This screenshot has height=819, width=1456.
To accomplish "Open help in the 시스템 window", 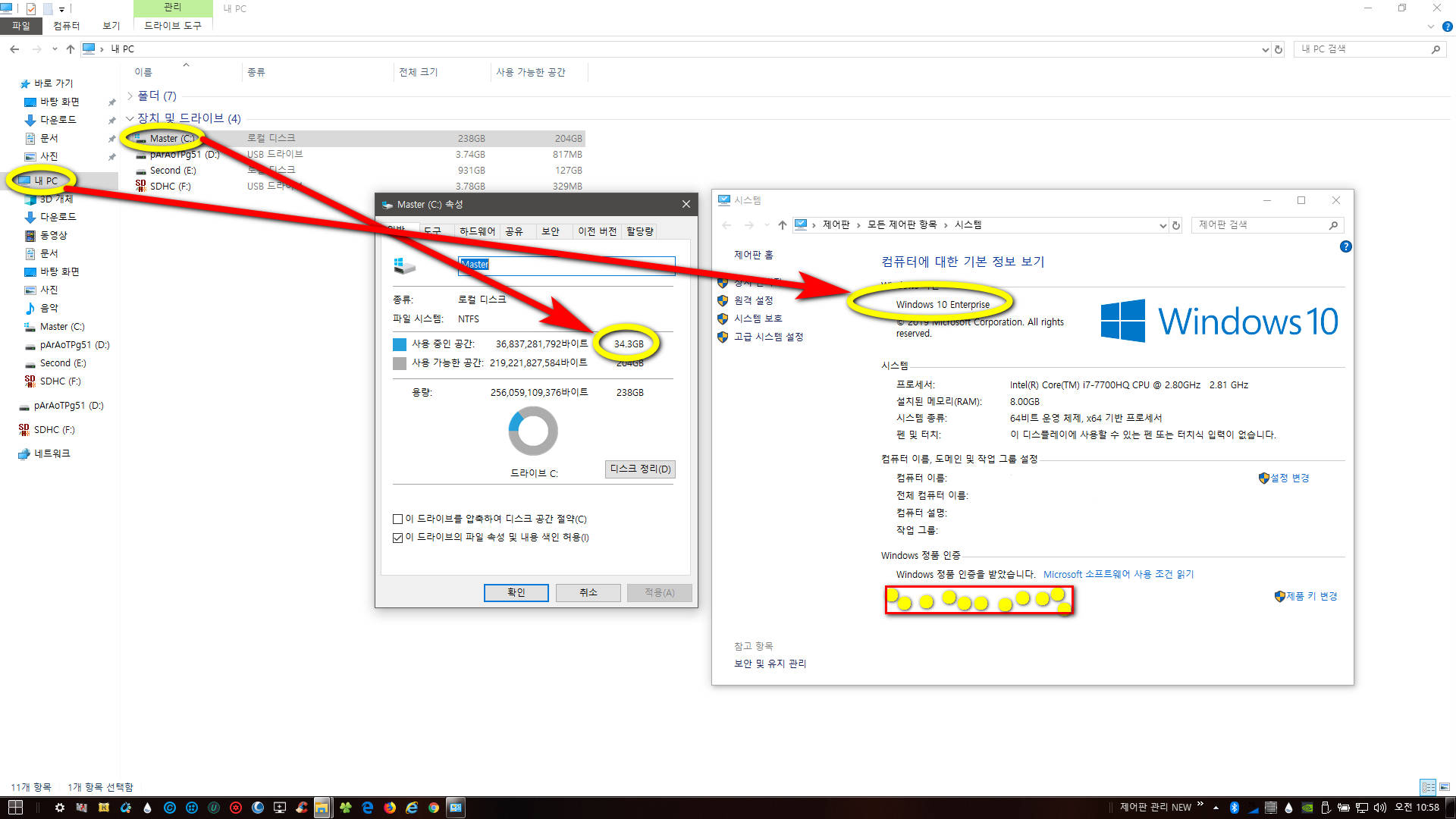I will click(1346, 246).
